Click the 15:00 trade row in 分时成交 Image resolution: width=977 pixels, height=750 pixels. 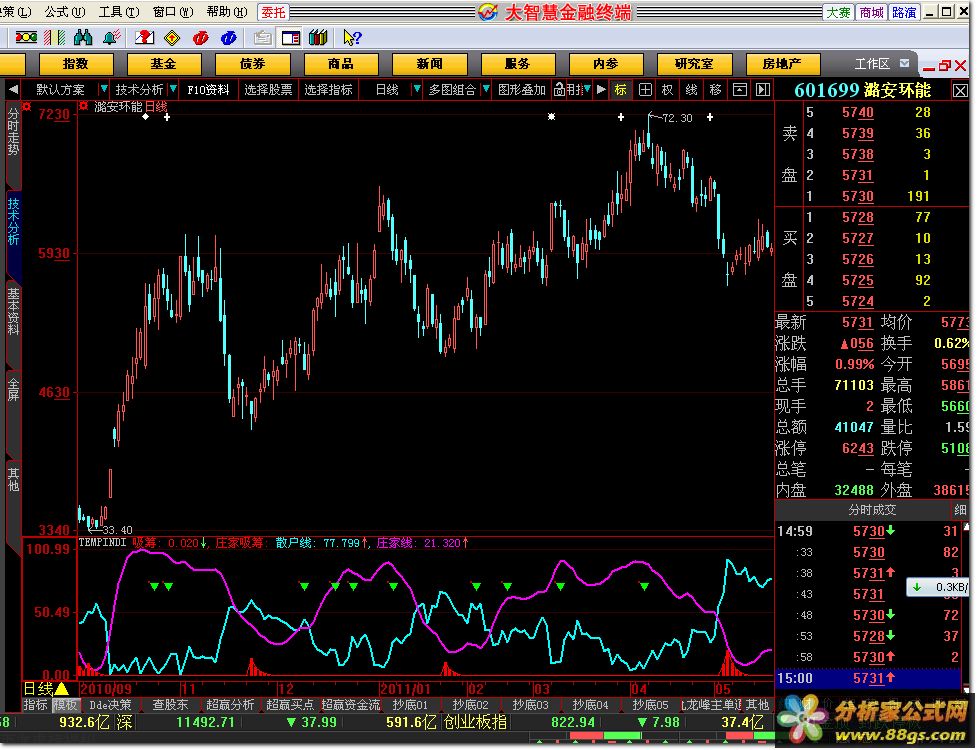pyautogui.click(x=868, y=678)
